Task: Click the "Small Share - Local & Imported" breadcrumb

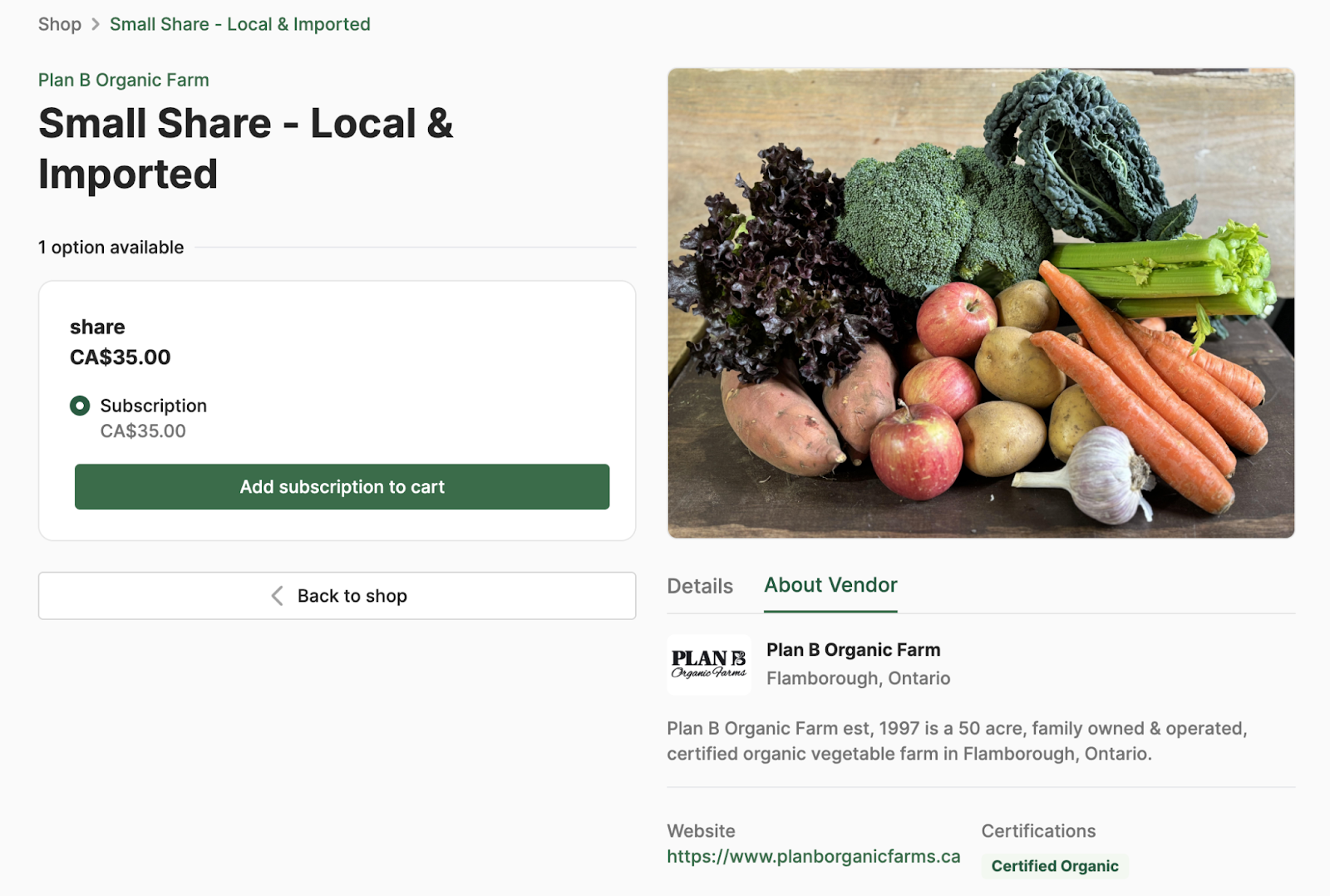Action: point(240,24)
